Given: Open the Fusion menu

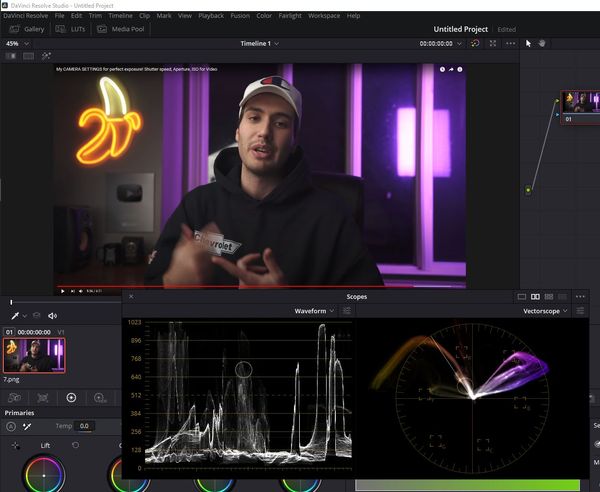Looking at the screenshot, I should (x=238, y=16).
